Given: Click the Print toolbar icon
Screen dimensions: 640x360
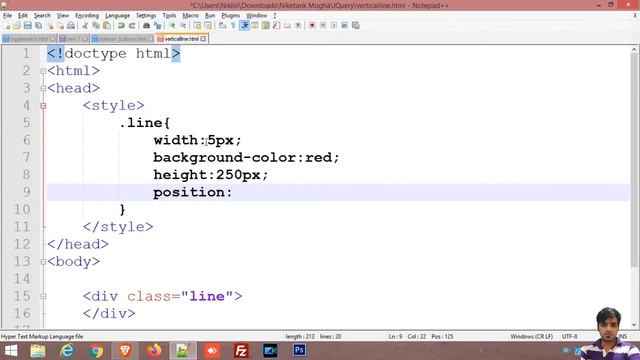Looking at the screenshot, I should tap(71, 26).
